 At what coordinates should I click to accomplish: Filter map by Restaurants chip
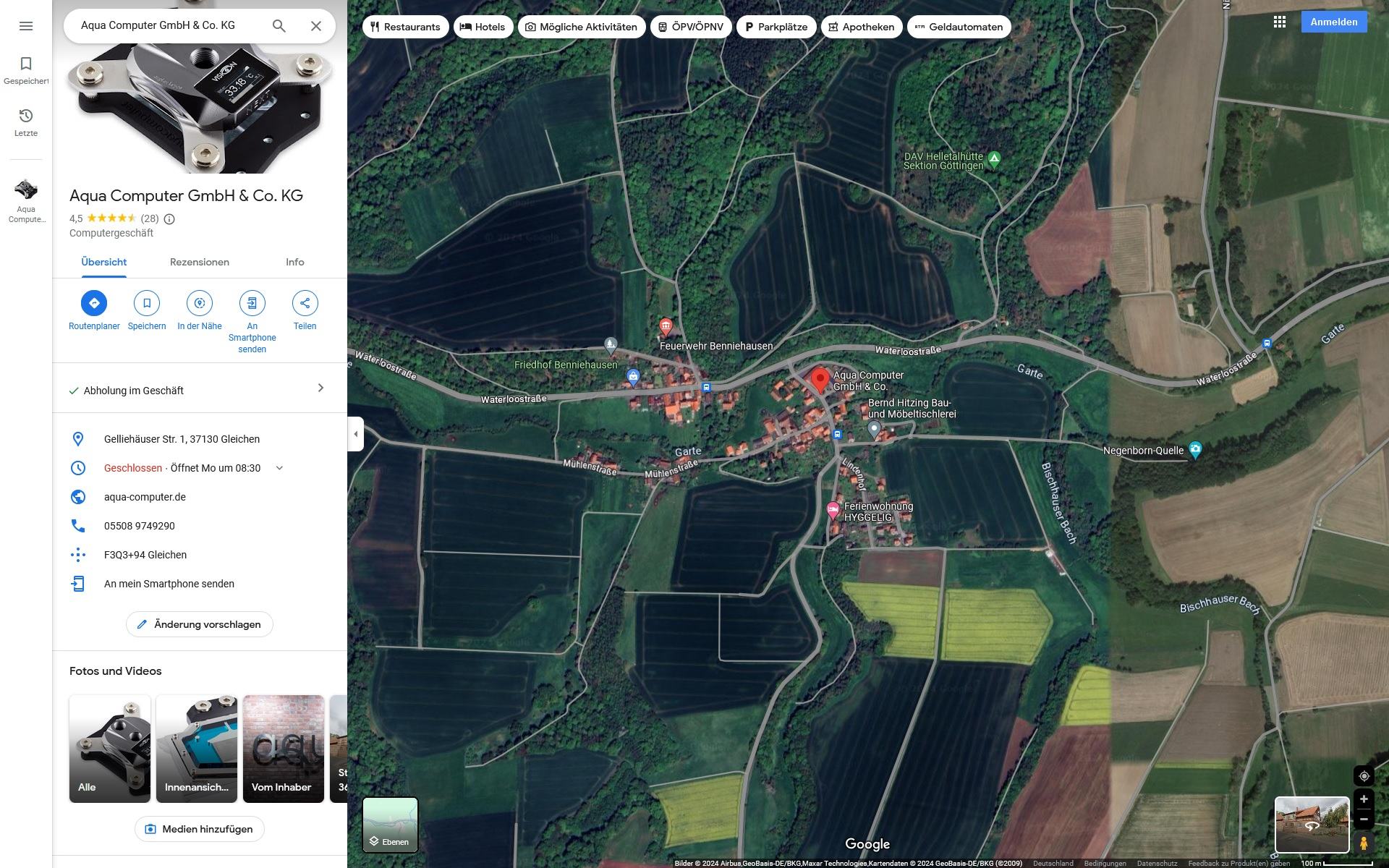pos(405,27)
